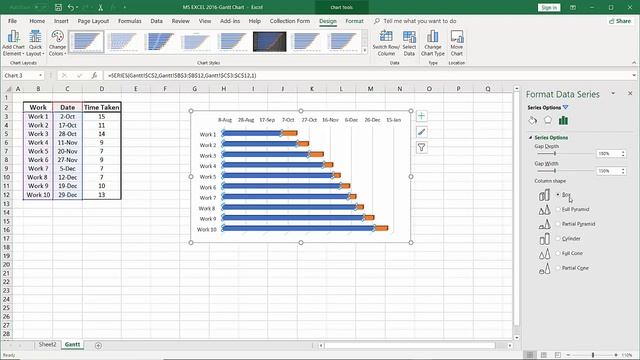Click the Gap Depth percentage field
Image resolution: width=640 pixels, height=360 pixels.
(x=608, y=154)
